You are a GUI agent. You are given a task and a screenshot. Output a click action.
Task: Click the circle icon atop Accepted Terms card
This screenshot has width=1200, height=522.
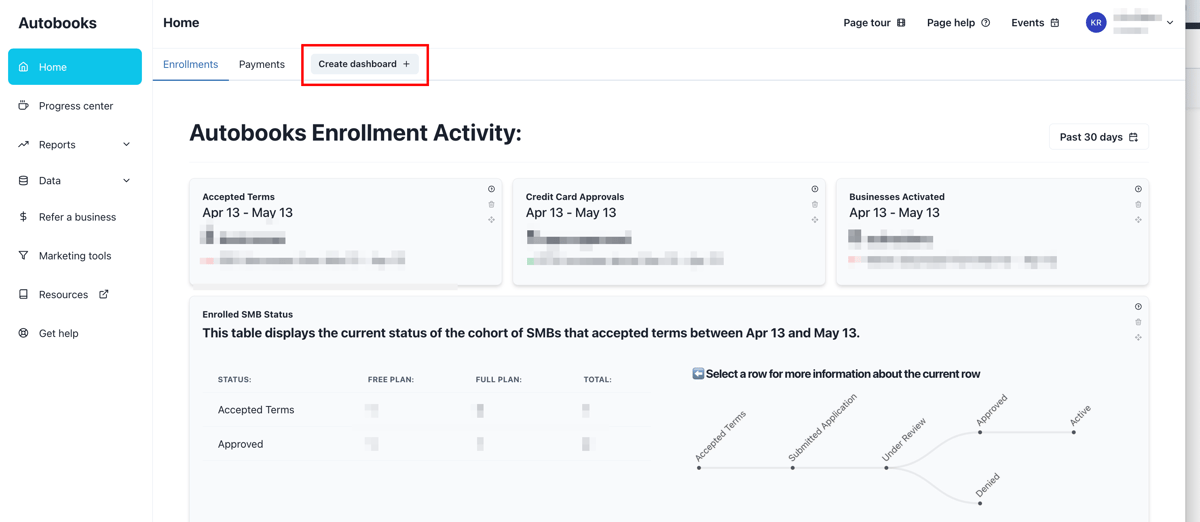(491, 189)
